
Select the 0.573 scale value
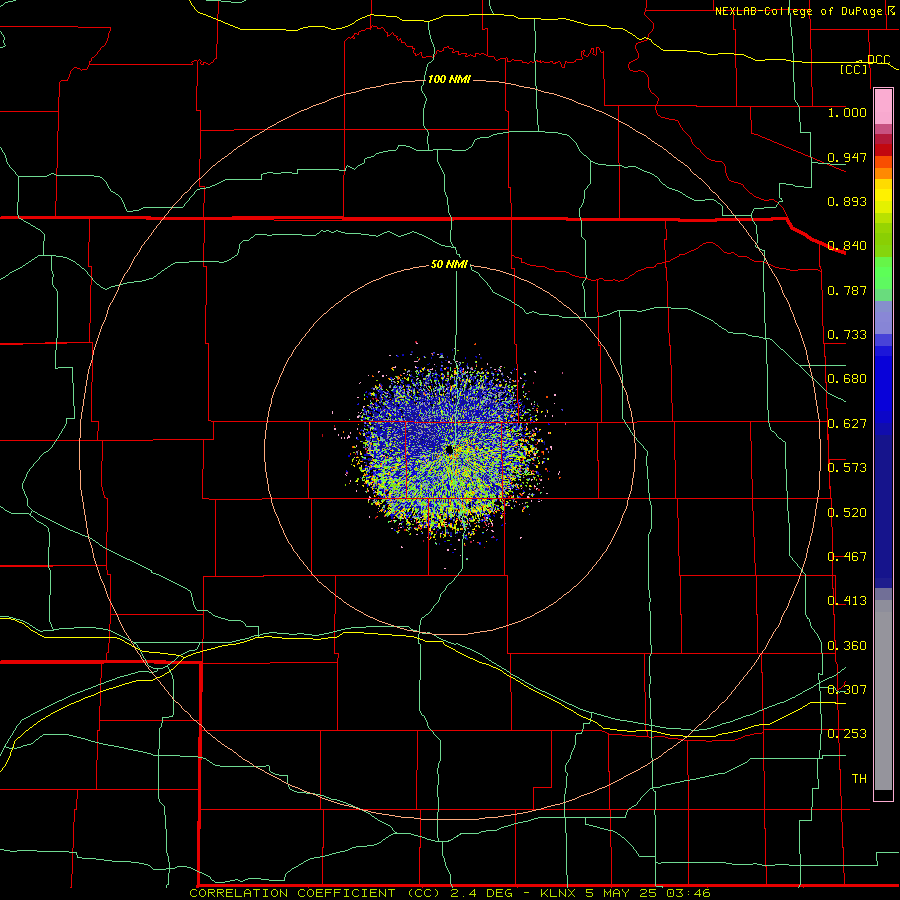(847, 468)
